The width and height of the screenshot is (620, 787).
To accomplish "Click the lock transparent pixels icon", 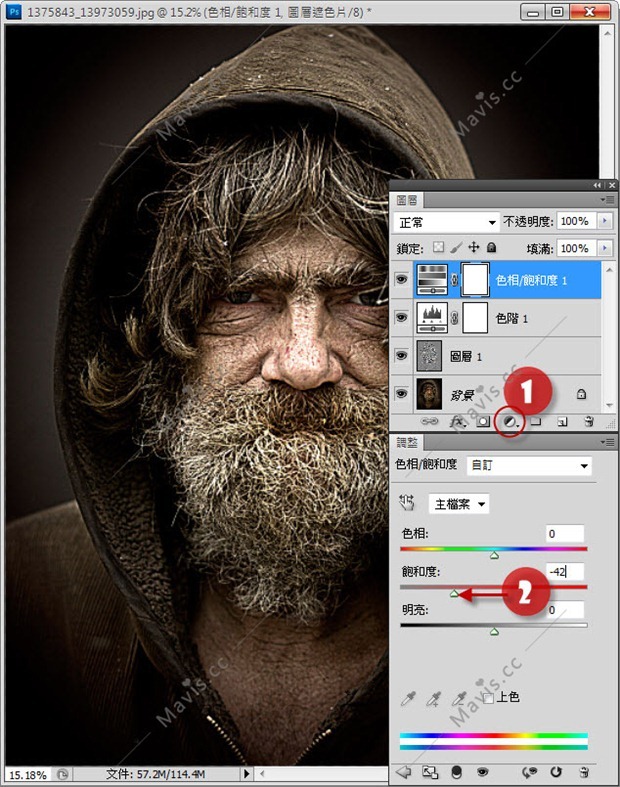I will point(439,247).
